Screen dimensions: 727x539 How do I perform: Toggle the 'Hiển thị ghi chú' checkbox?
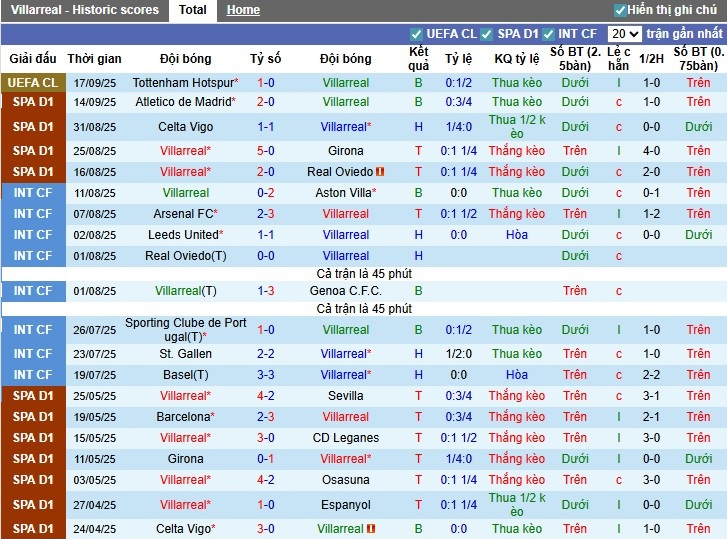pyautogui.click(x=620, y=10)
